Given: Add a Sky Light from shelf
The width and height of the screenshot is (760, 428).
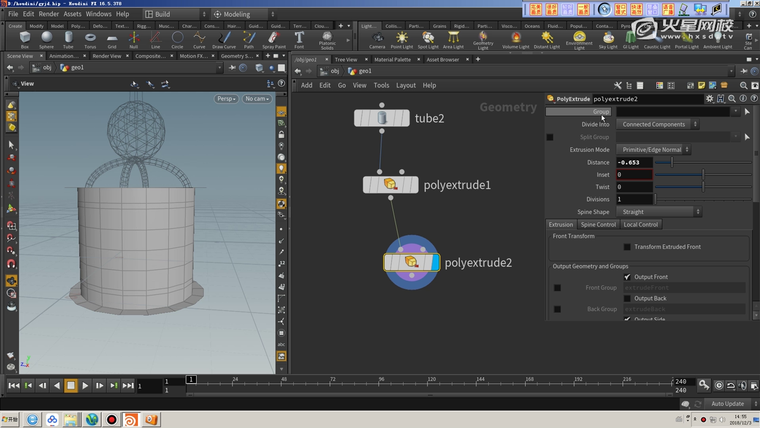Looking at the screenshot, I should 608,38.
